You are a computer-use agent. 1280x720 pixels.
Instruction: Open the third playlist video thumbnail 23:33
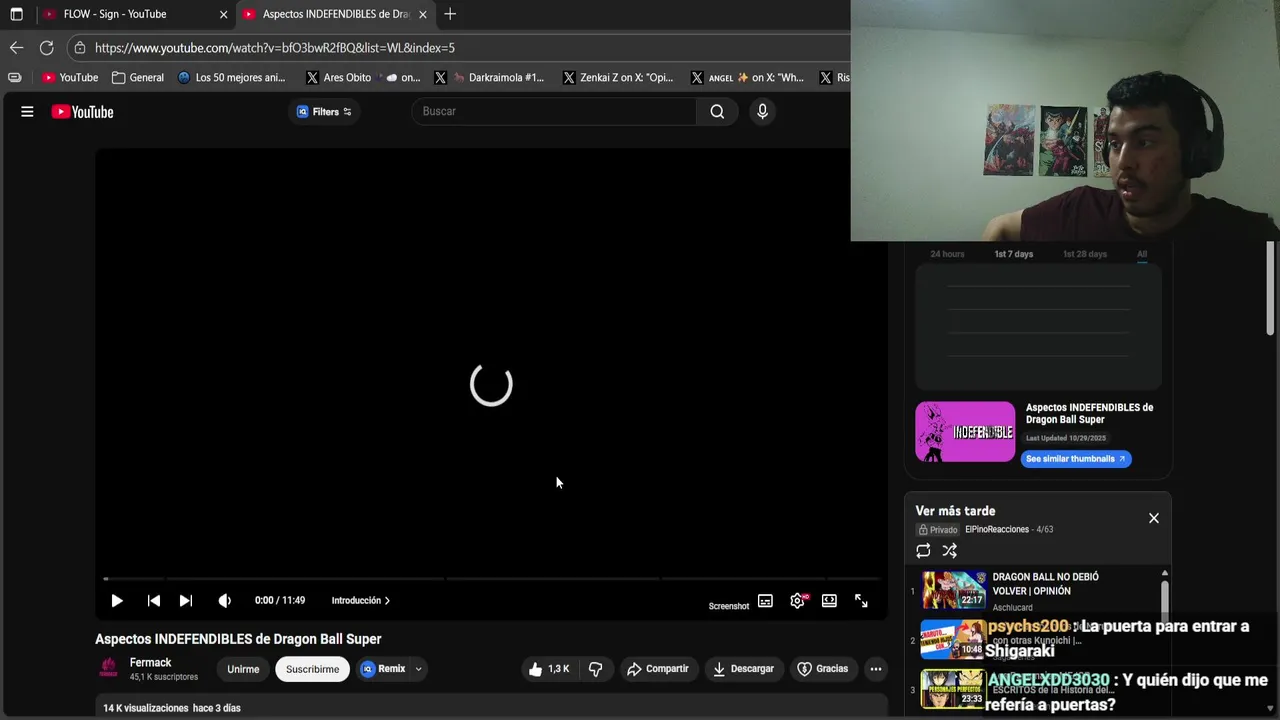pos(953,690)
